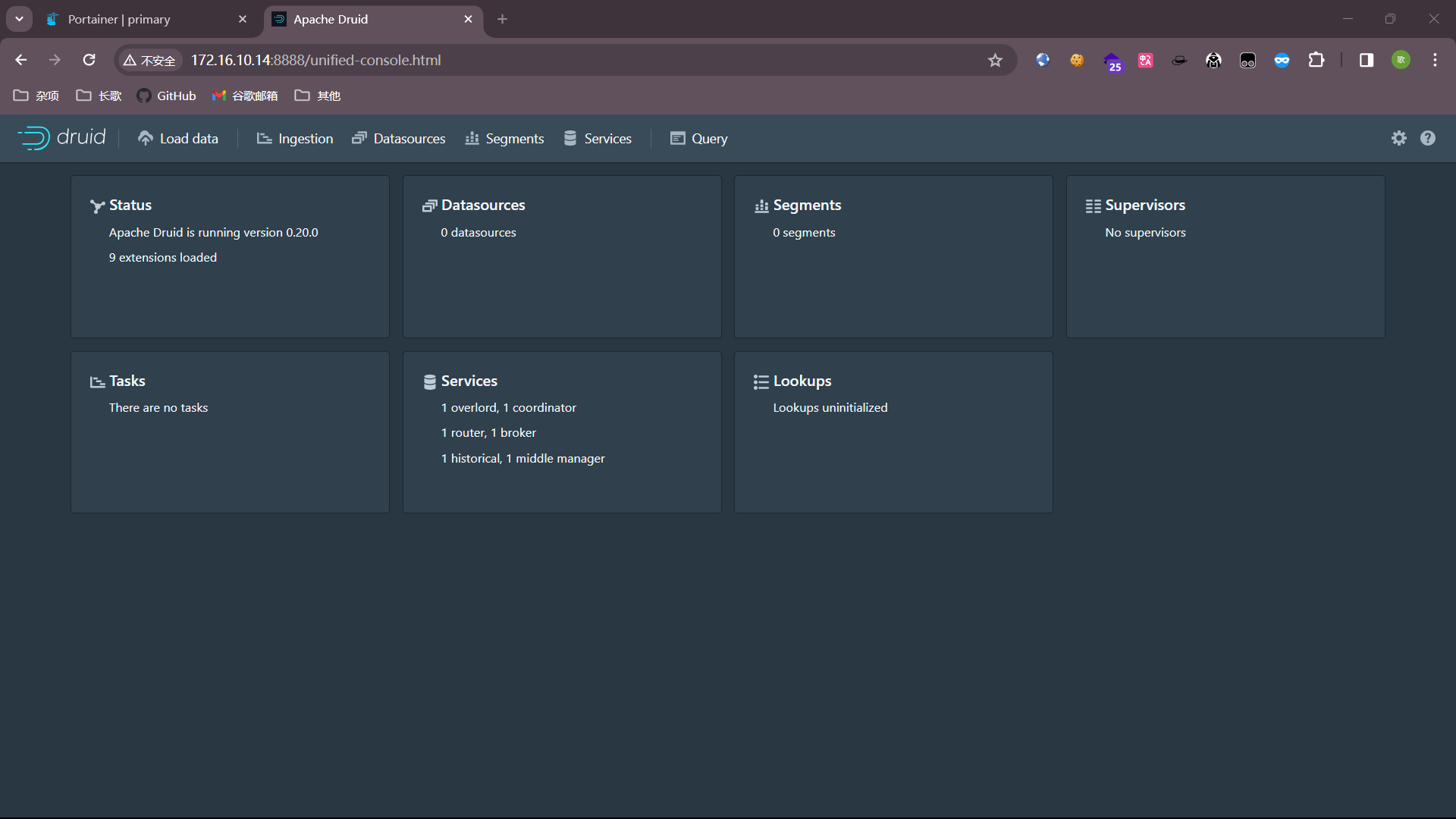The image size is (1456, 819).
Task: Click 'No supervisors' text
Action: coord(1145,232)
